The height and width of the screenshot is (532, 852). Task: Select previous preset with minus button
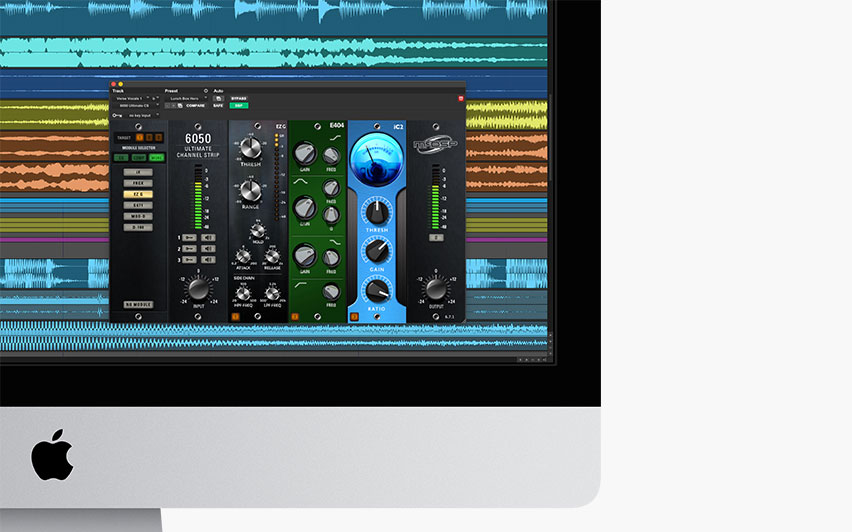coord(167,105)
